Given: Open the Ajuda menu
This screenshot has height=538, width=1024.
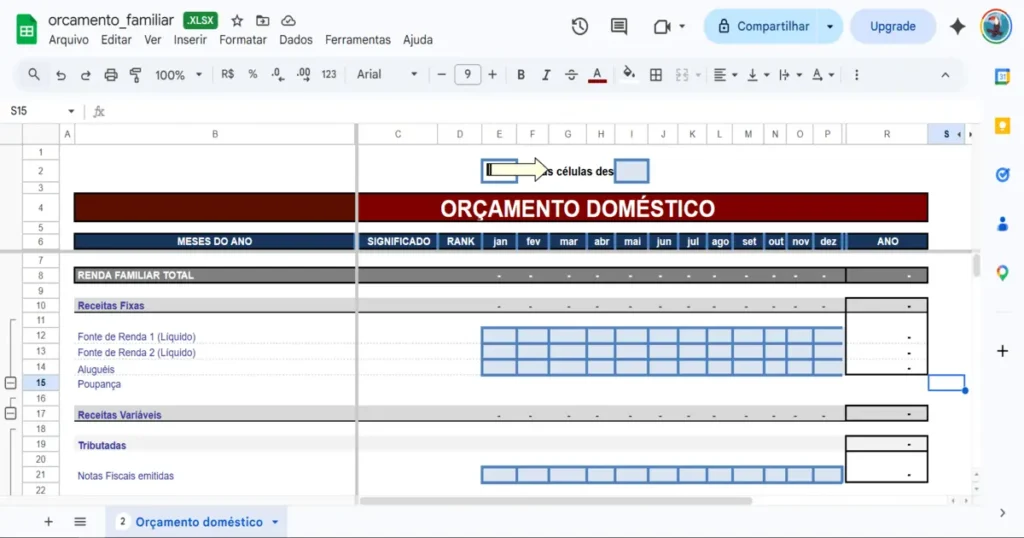Looking at the screenshot, I should (x=418, y=40).
